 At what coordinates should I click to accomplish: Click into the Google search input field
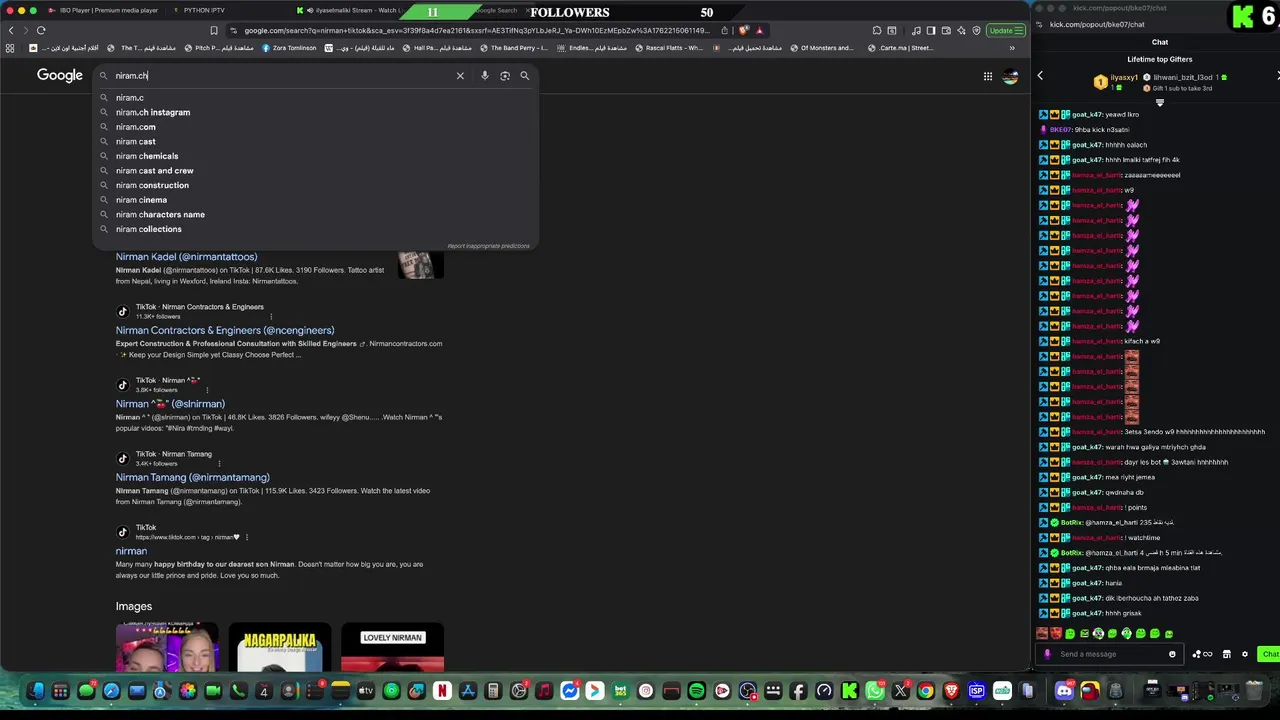click(280, 76)
